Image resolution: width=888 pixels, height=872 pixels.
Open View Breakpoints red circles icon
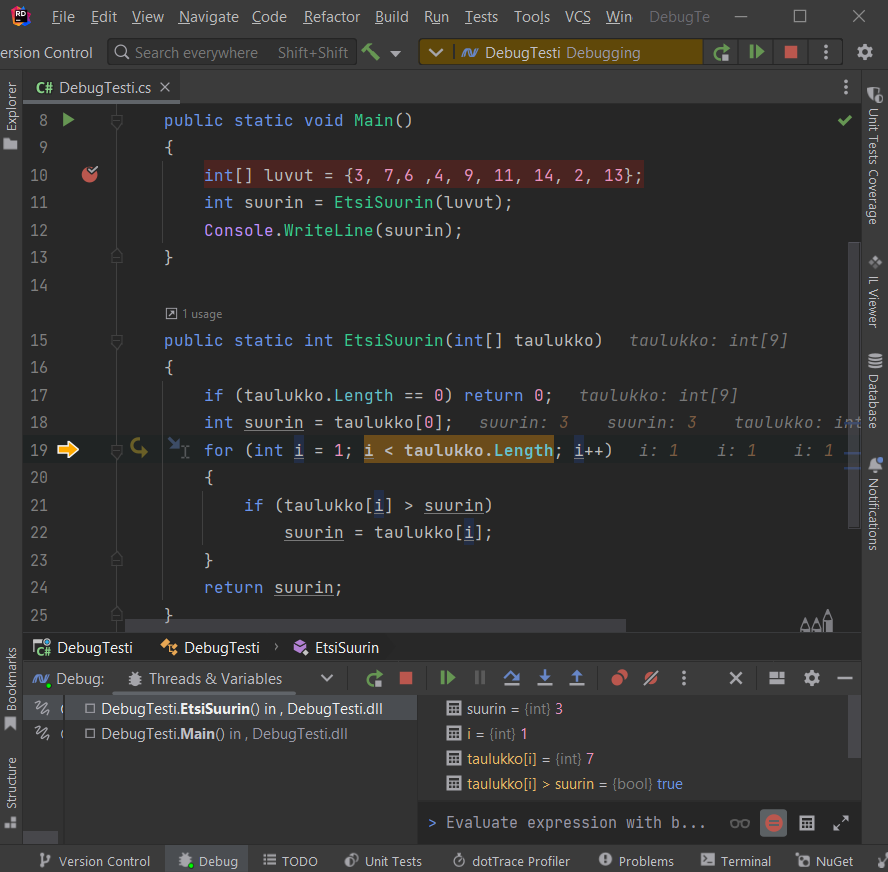pyautogui.click(x=619, y=678)
